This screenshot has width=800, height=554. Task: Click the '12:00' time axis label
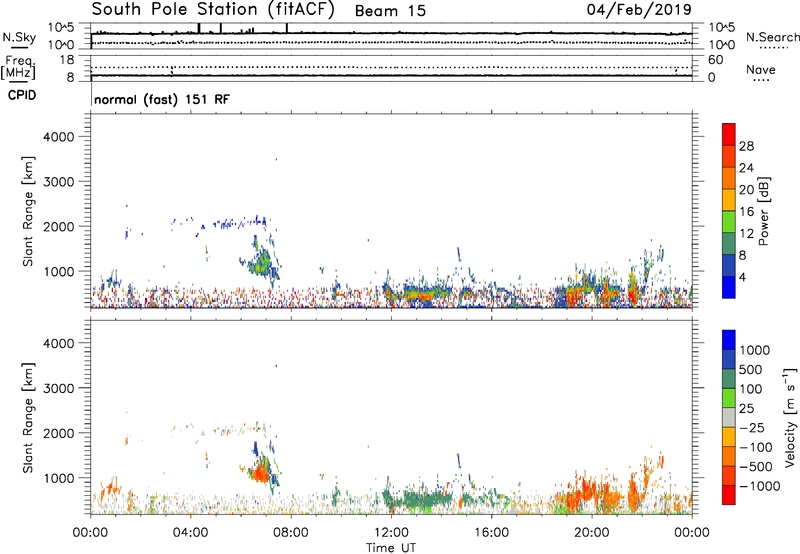[391, 533]
